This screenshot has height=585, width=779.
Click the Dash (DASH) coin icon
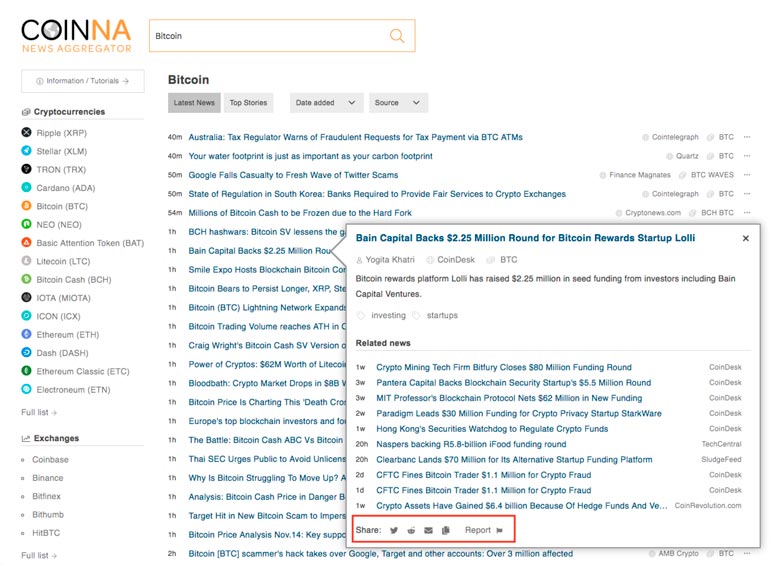[x=26, y=353]
